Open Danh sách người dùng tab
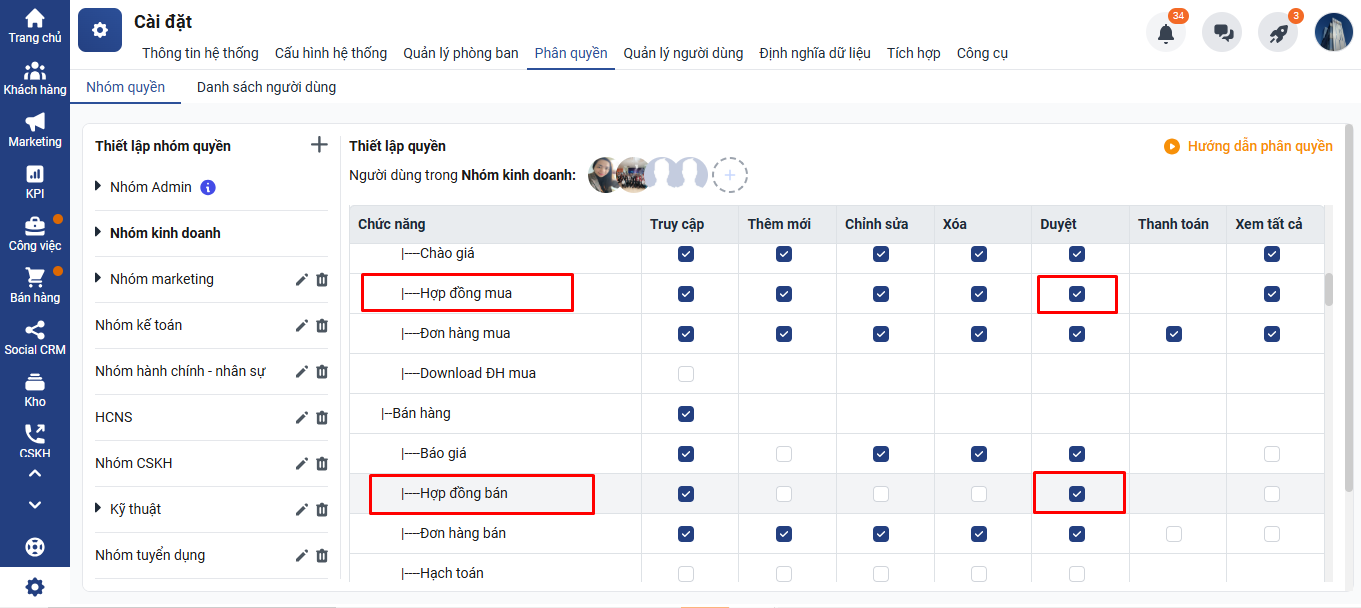This screenshot has width=1361, height=608. (266, 87)
